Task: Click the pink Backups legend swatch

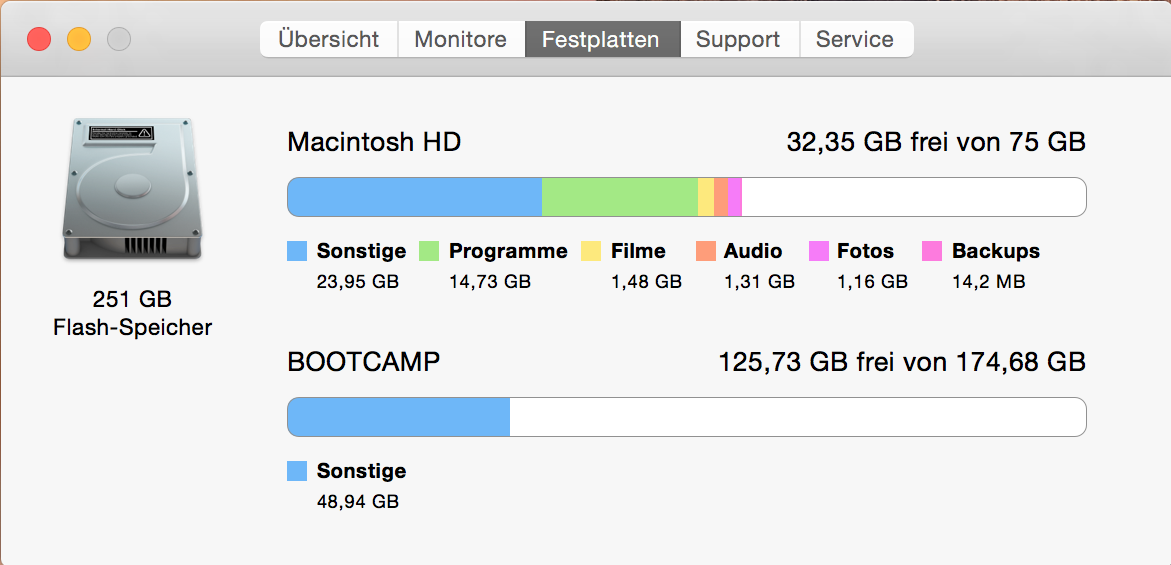Action: coord(932,251)
